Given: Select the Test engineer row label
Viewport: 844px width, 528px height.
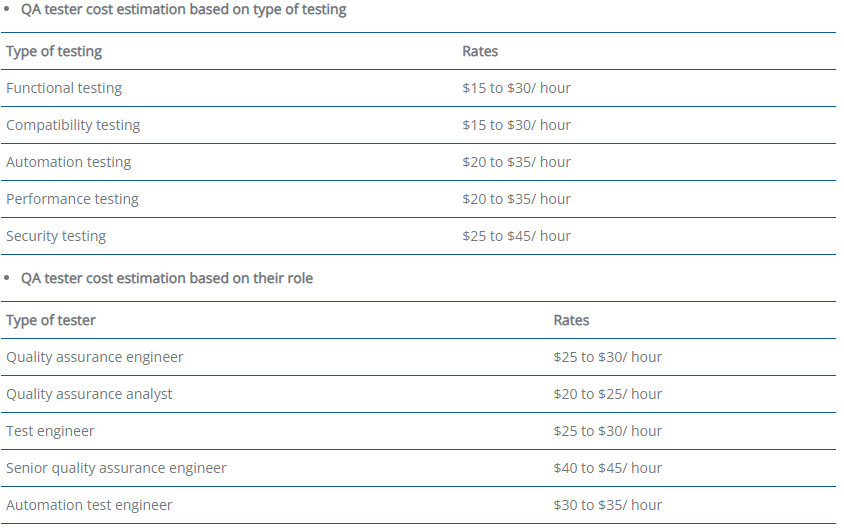Looking at the screenshot, I should (50, 431).
